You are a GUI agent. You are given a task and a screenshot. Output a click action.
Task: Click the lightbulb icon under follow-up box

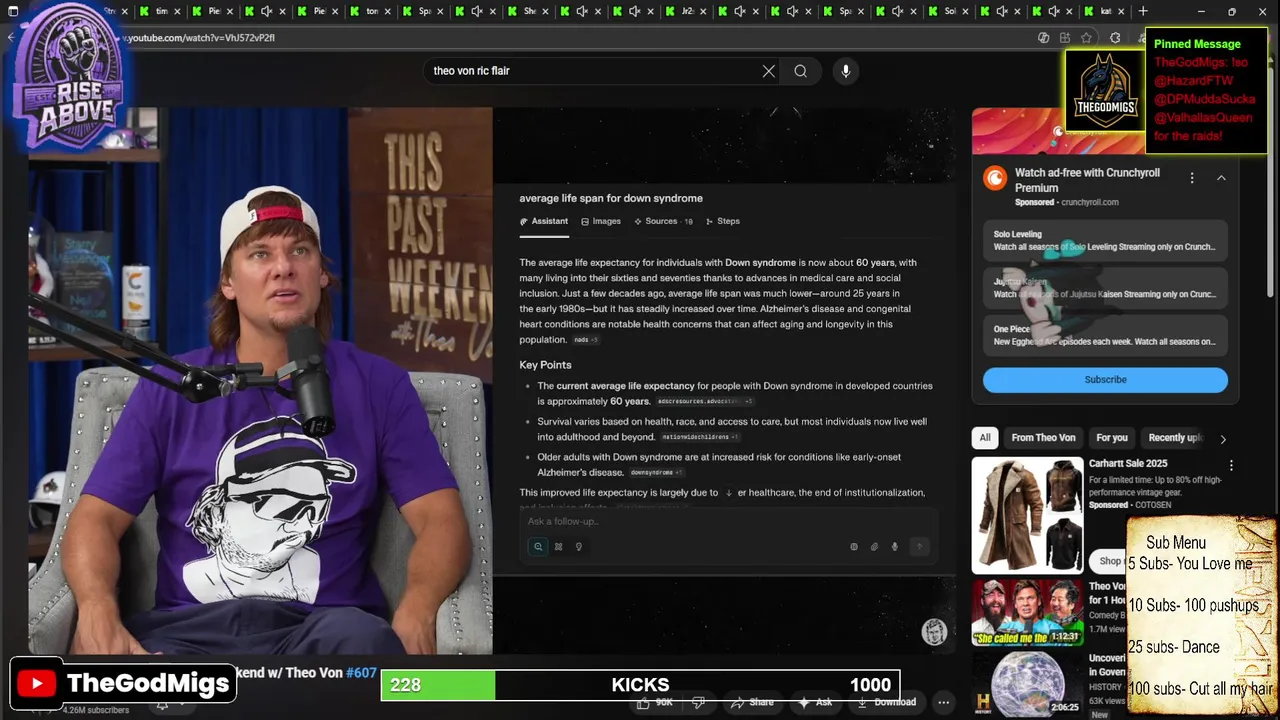(x=578, y=547)
